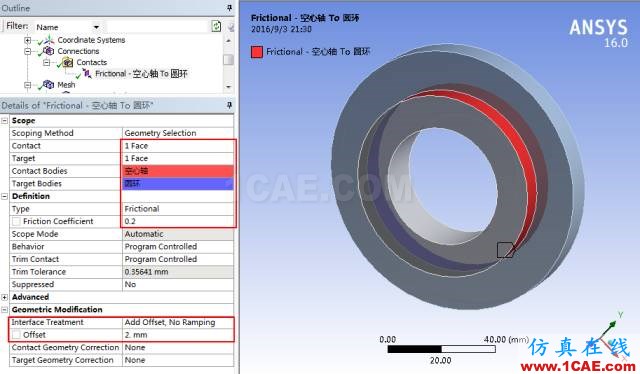Pin the Details panel
640x374 pixels.
tap(229, 105)
